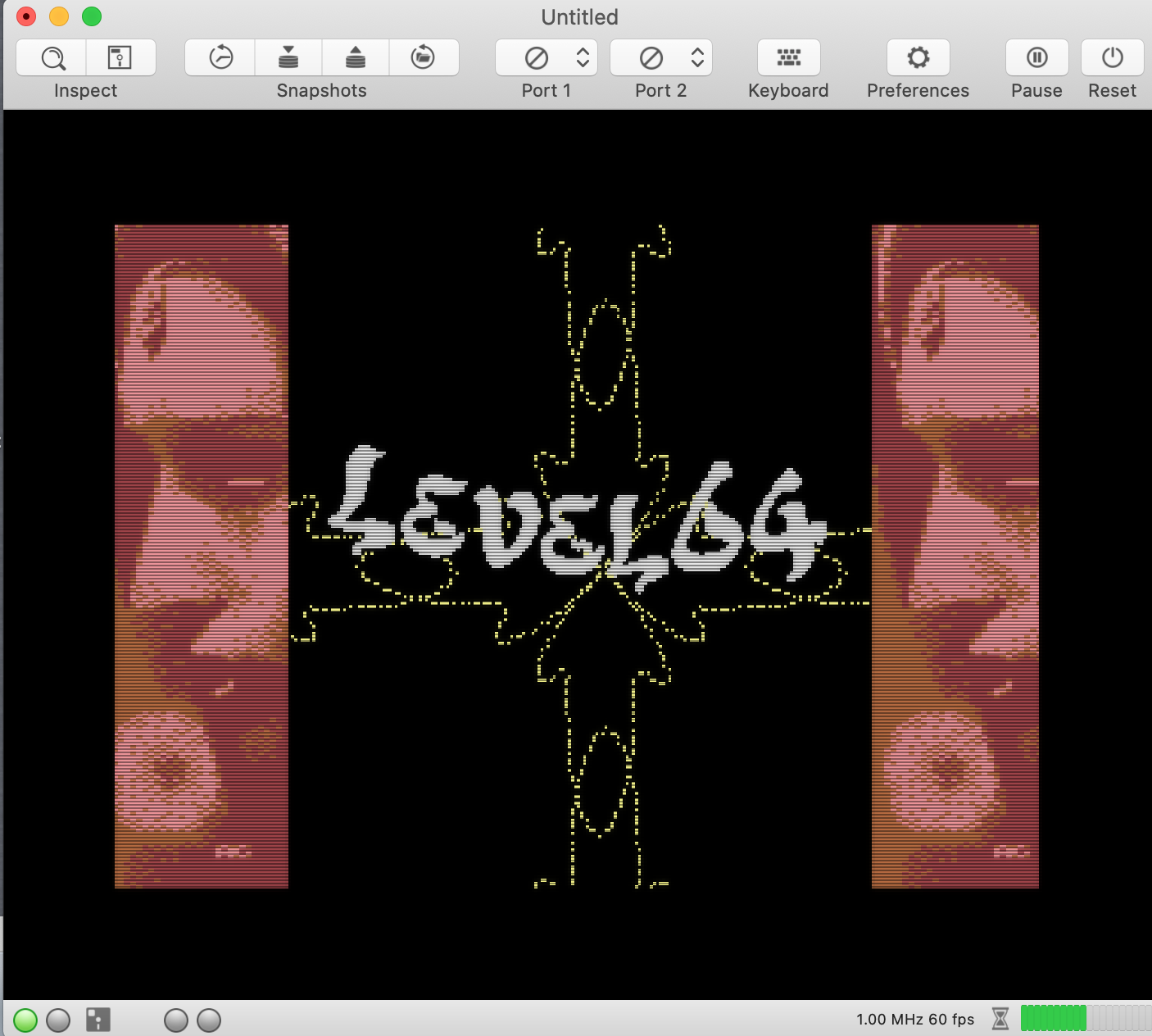
Task: Click the Keyboard toolbar label
Action: coord(788,91)
